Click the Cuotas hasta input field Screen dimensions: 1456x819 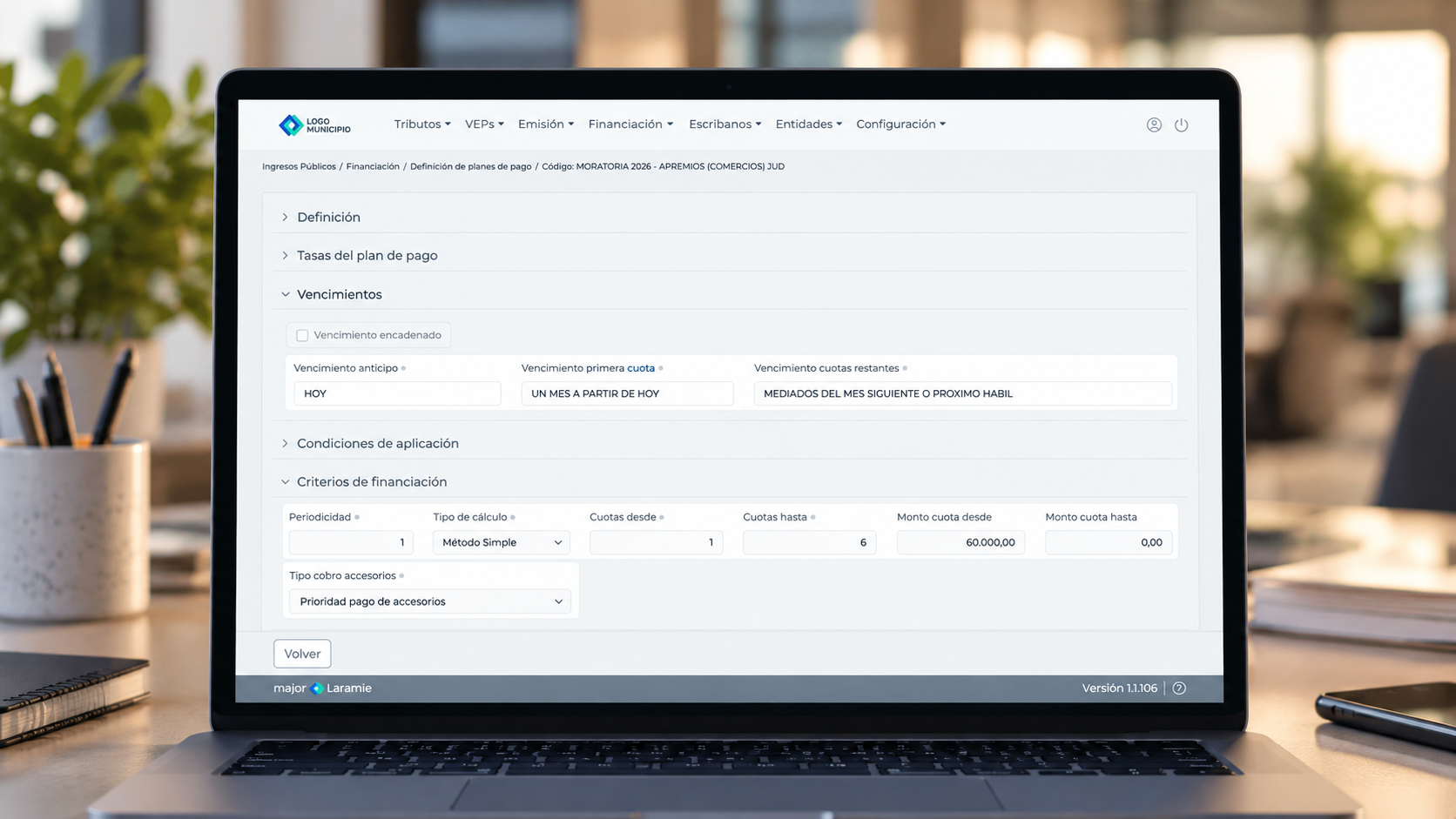tap(809, 542)
